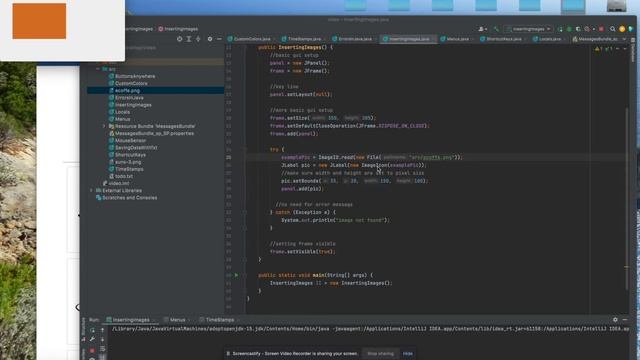Click the down arrow in Run panel
Screen dimensions: 640x360
click(x=102, y=339)
